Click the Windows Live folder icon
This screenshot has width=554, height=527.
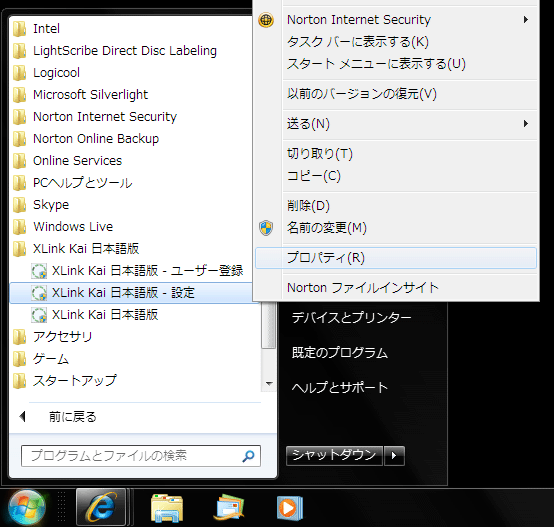19,227
